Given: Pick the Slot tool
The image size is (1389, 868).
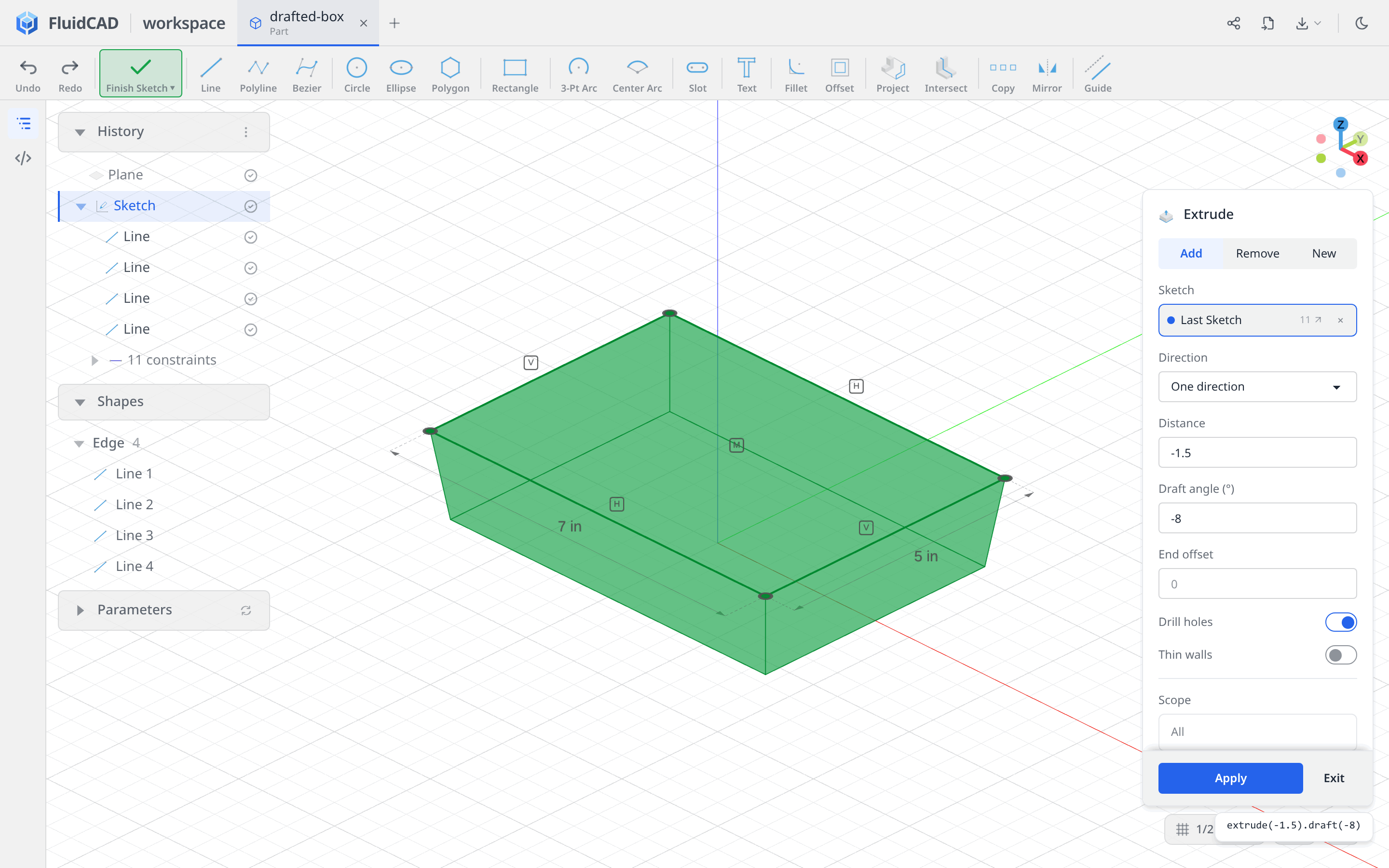Looking at the screenshot, I should [697, 75].
